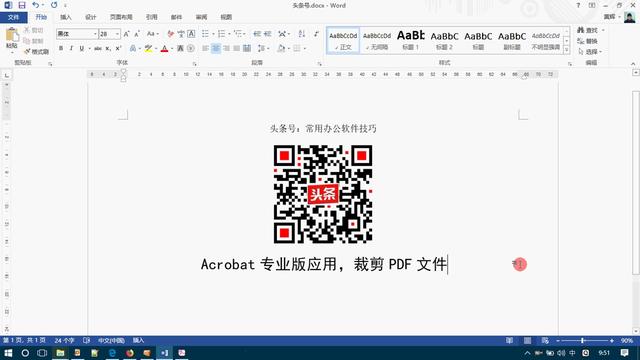The width and height of the screenshot is (640, 360).
Task: Open the font size dropdown
Action: (118, 34)
